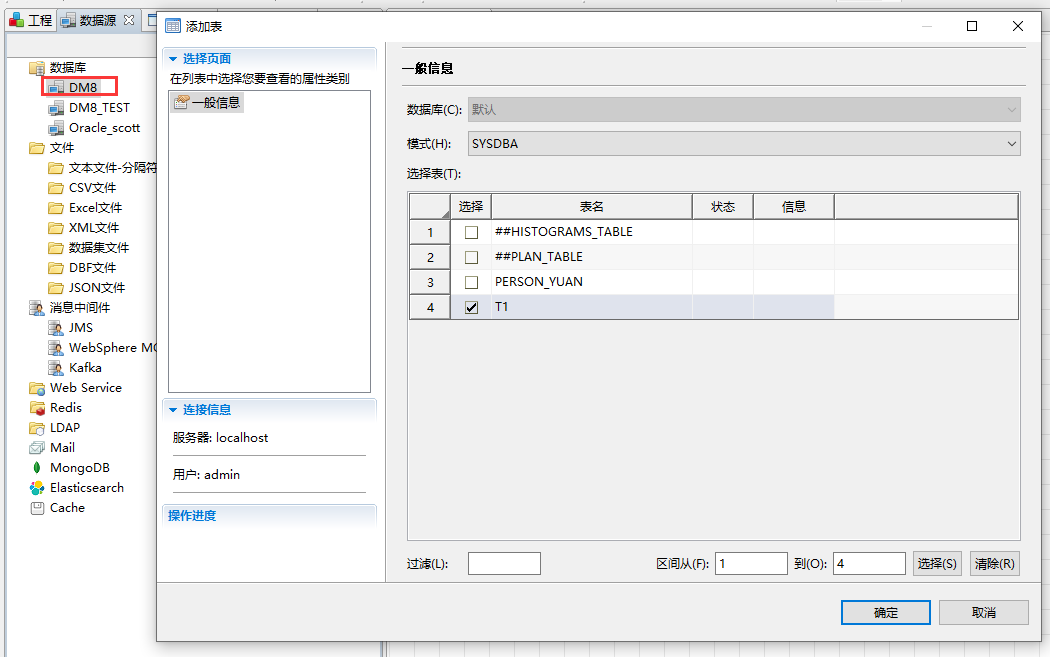Viewport: 1050px width, 657px height.
Task: Close the 数据源 tab
Action: [129, 20]
